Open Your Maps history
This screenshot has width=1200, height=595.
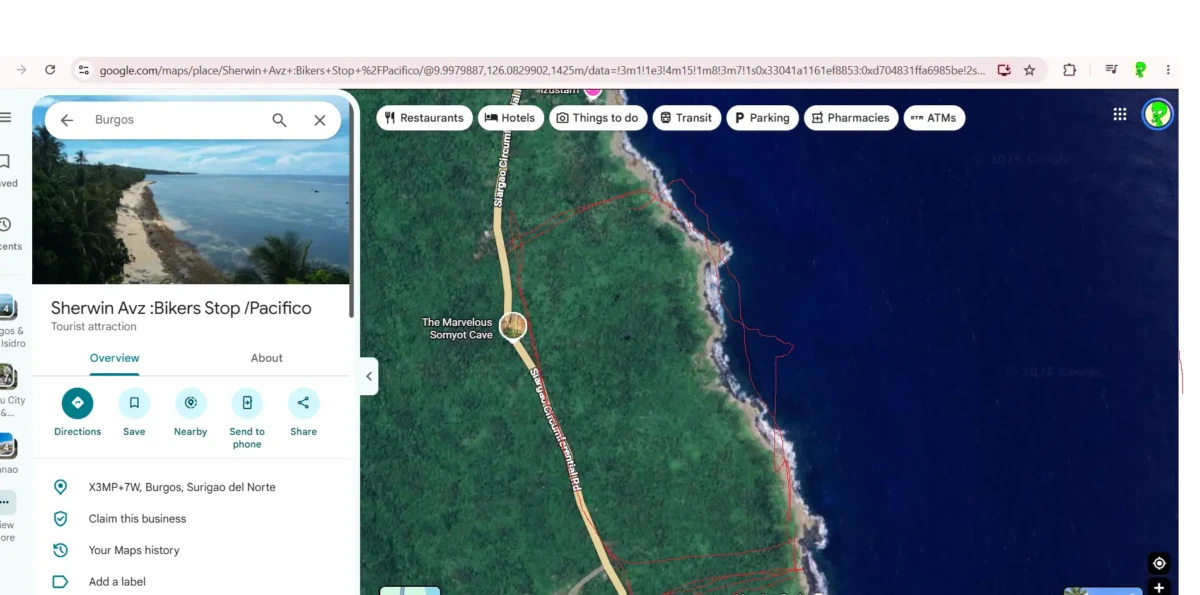pos(134,550)
